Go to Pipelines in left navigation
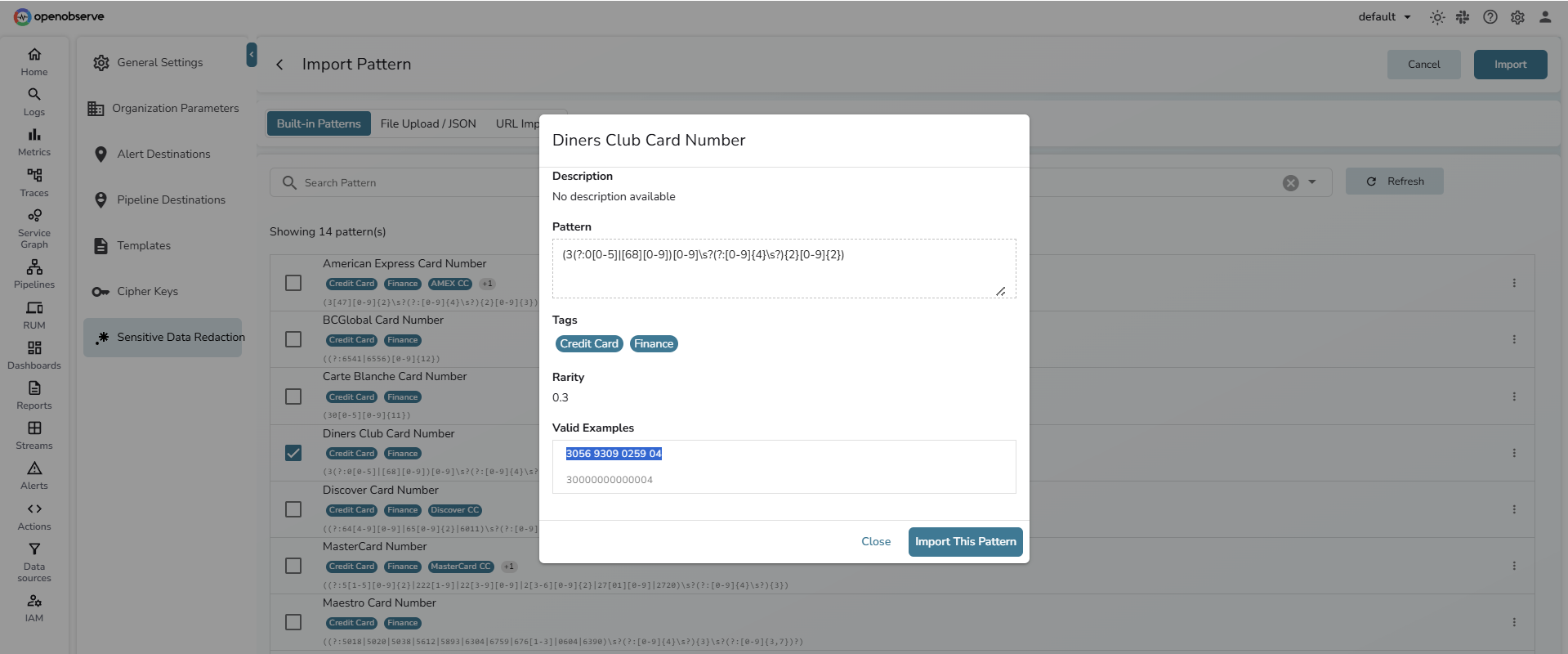The image size is (1568, 654). point(34,274)
